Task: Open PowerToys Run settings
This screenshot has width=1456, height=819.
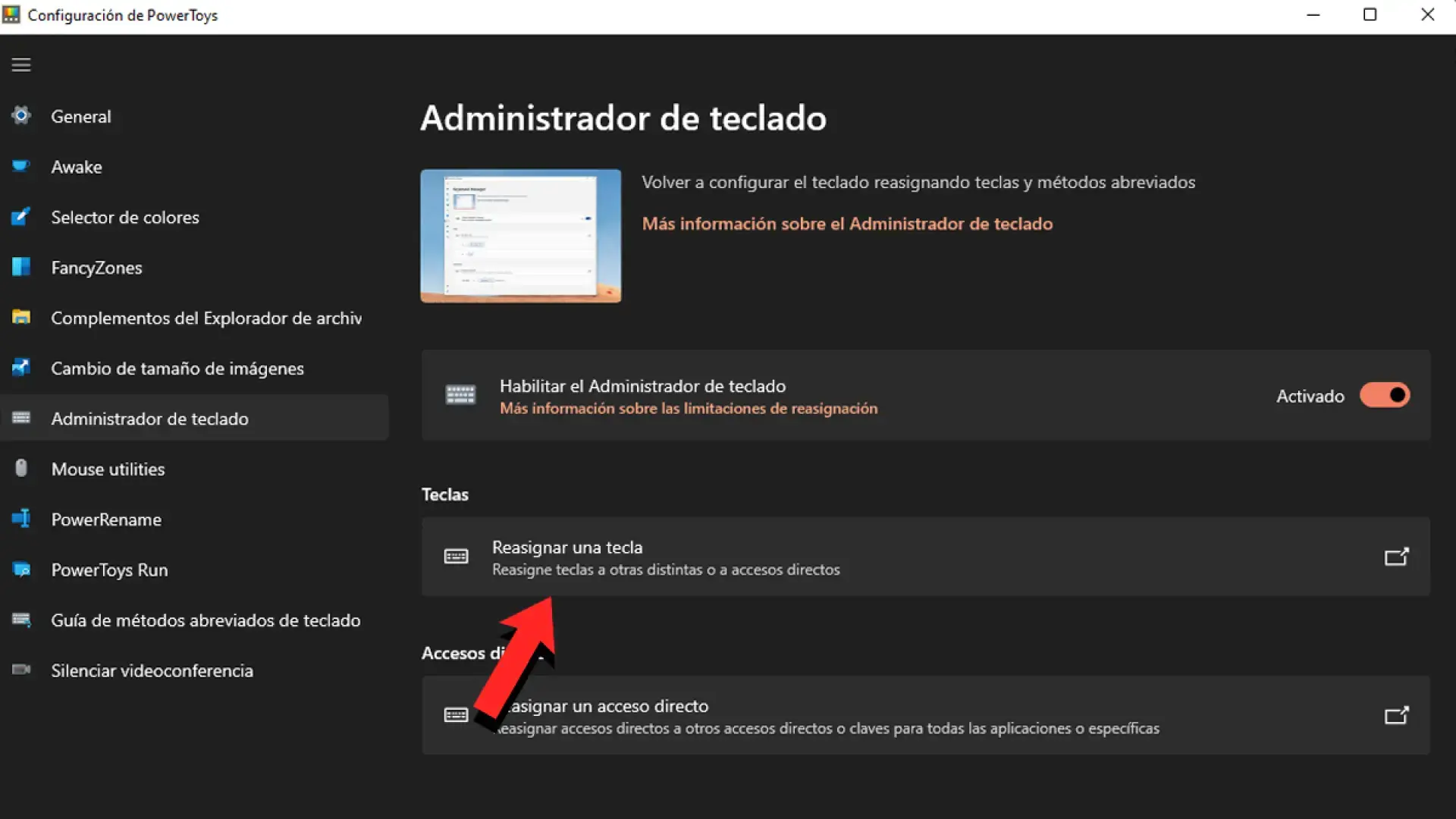Action: [109, 570]
